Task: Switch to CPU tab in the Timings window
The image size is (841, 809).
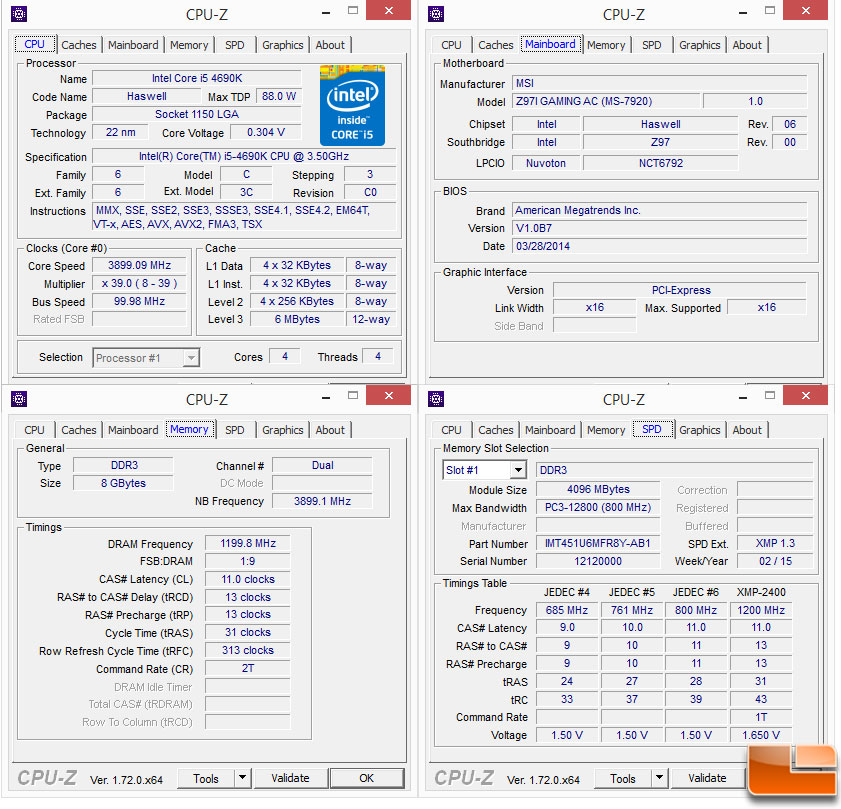Action: tap(34, 430)
